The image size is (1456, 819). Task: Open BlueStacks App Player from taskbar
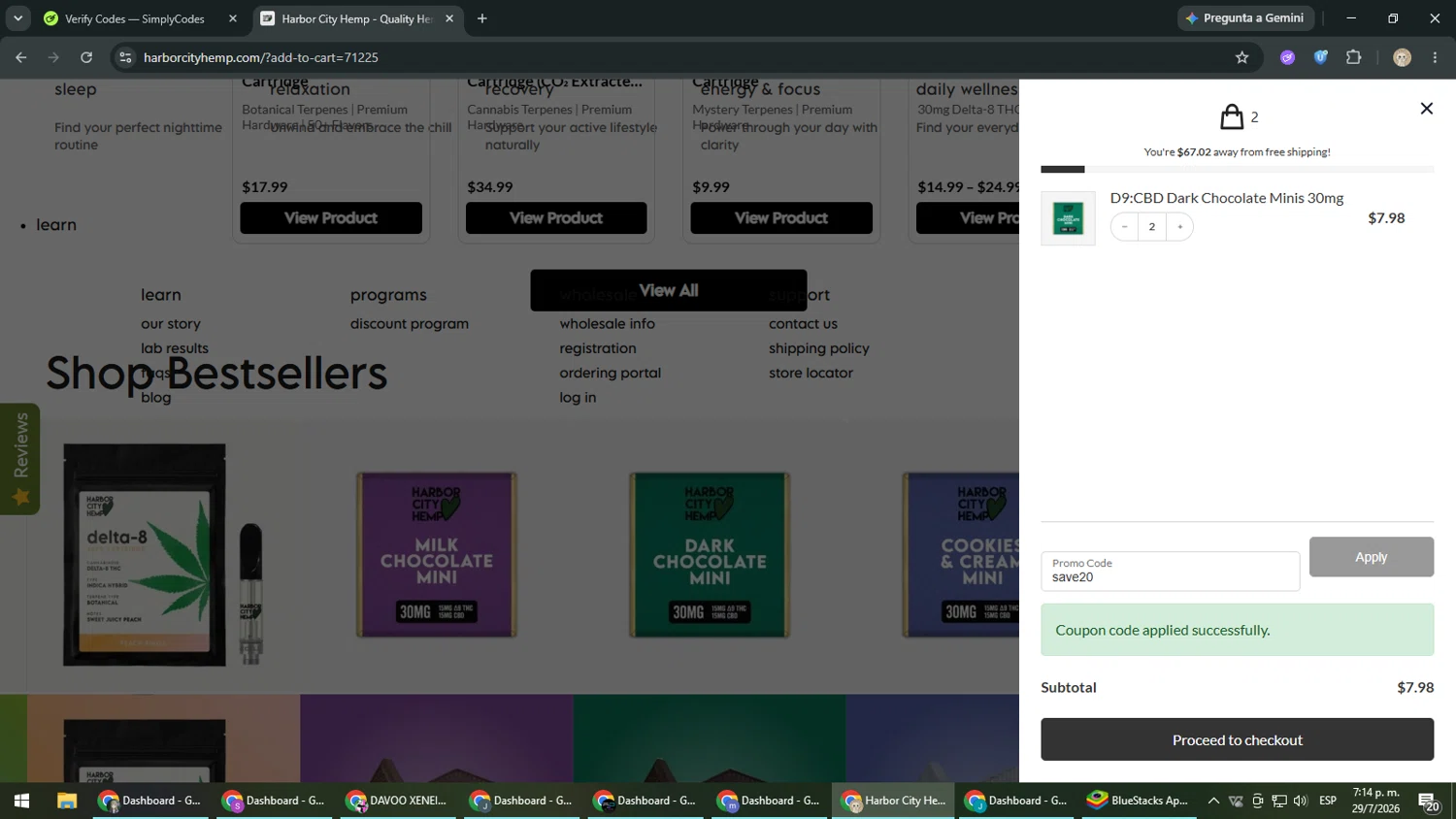point(1138,801)
